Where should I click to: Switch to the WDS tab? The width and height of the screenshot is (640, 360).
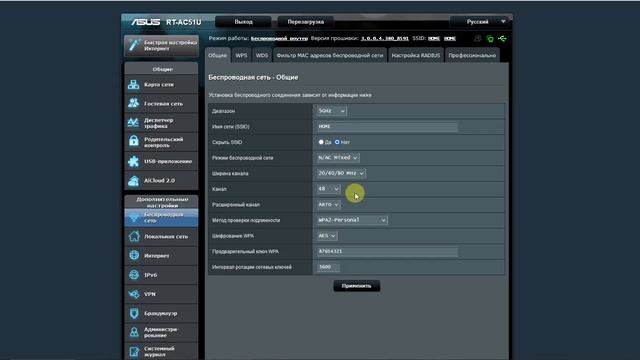coord(262,55)
